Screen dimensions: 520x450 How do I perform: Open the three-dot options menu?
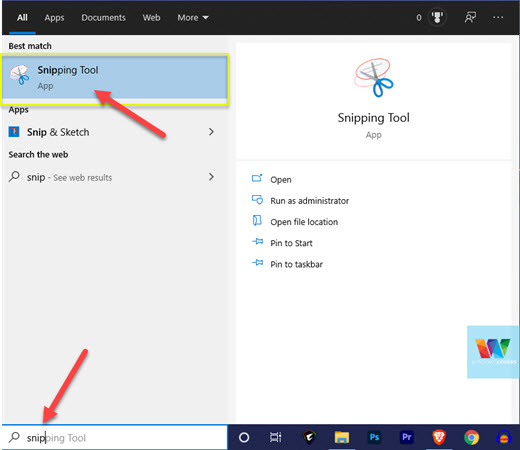(x=498, y=17)
